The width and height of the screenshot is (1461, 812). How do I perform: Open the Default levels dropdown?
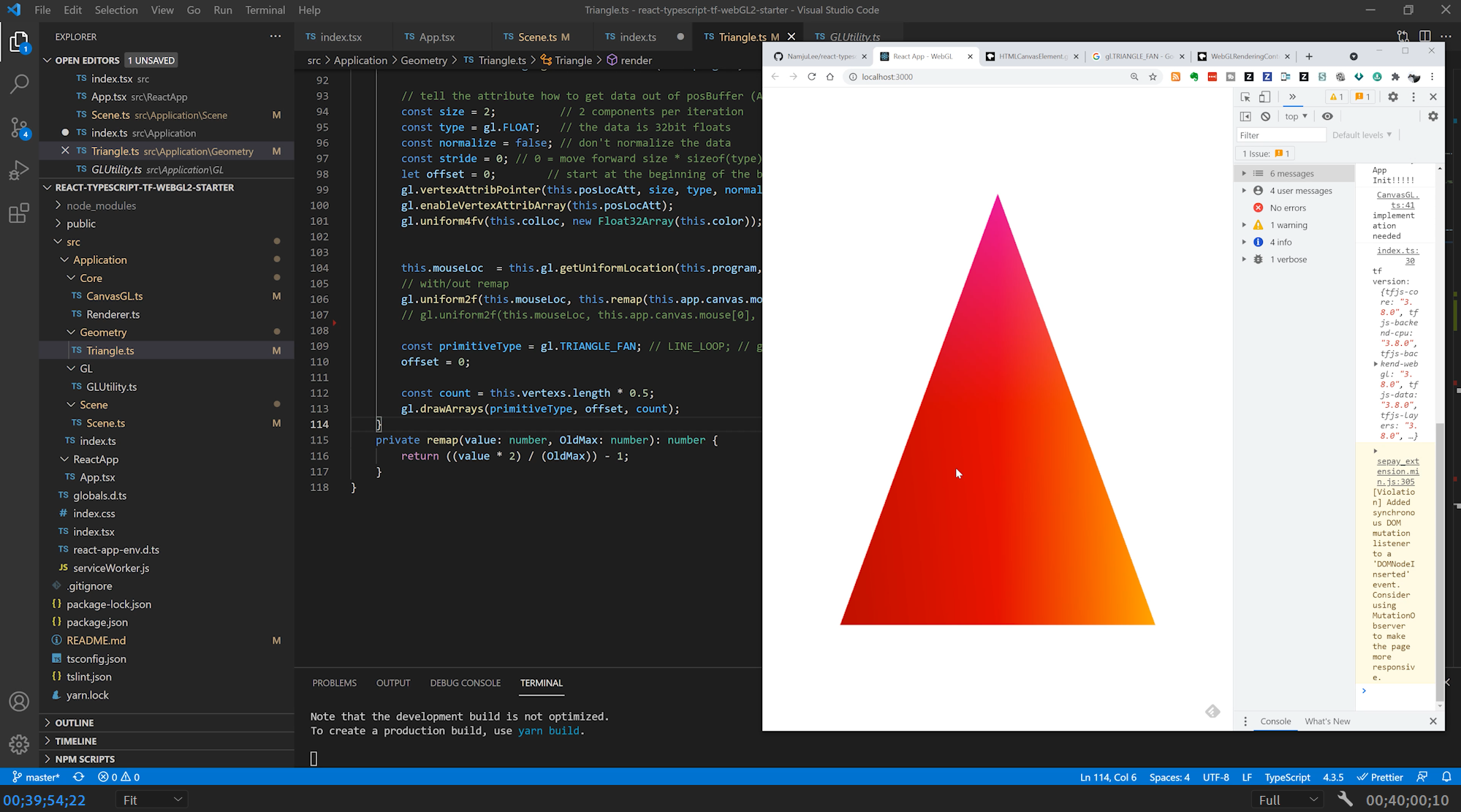tap(1362, 135)
